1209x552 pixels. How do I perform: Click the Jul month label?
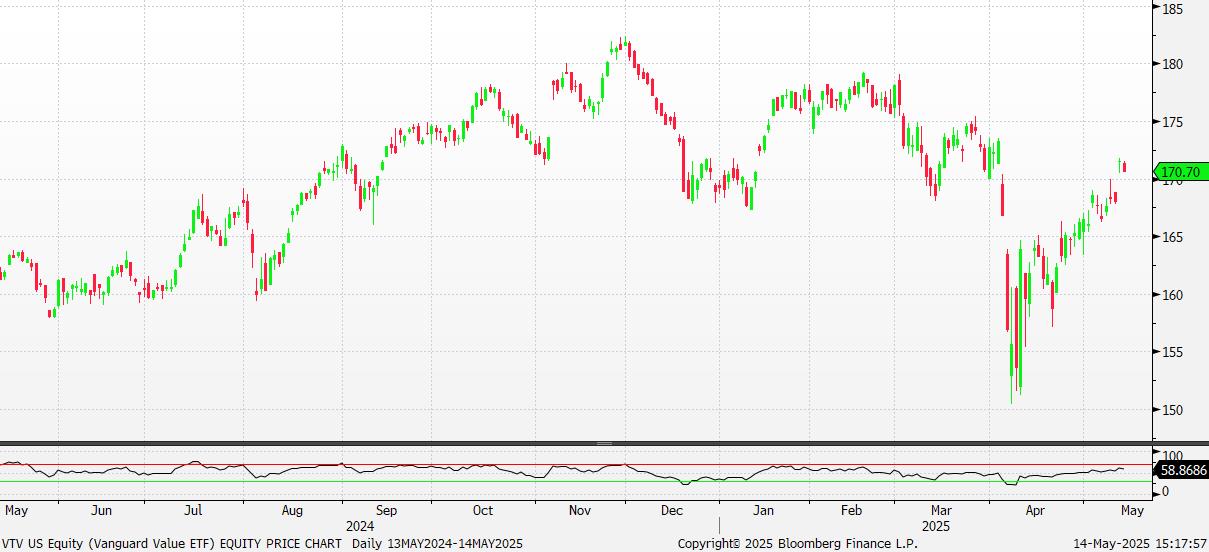[194, 510]
